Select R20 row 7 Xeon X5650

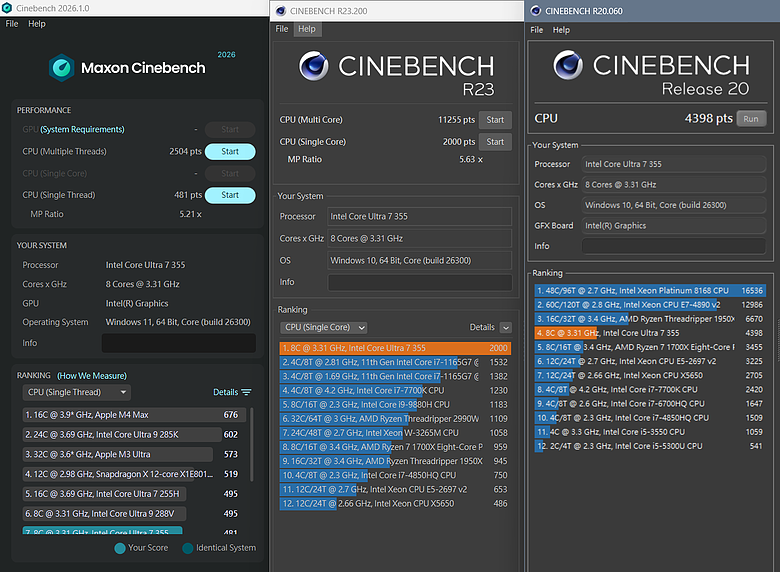(x=650, y=376)
